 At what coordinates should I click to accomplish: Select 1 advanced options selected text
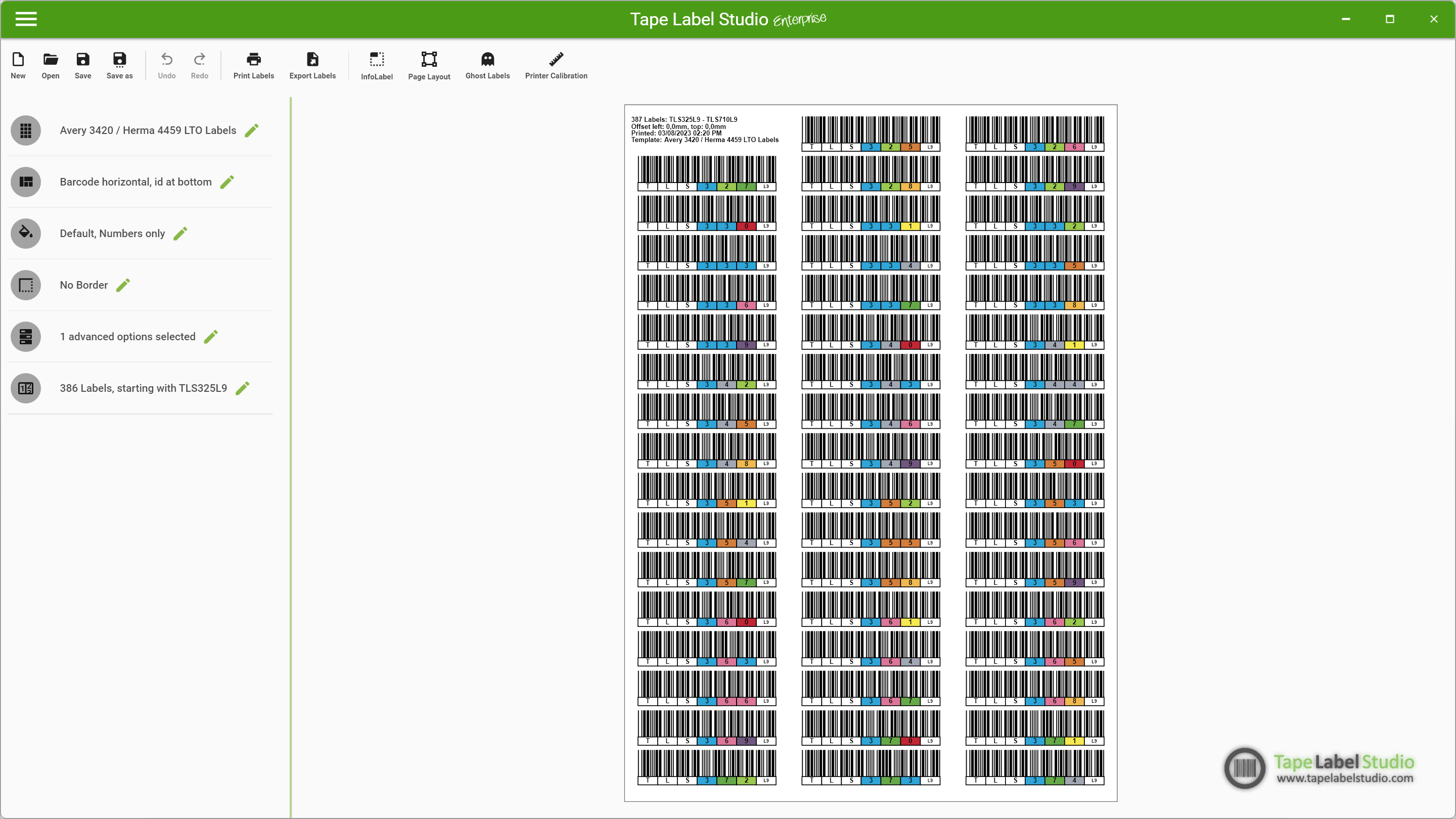[x=128, y=337]
